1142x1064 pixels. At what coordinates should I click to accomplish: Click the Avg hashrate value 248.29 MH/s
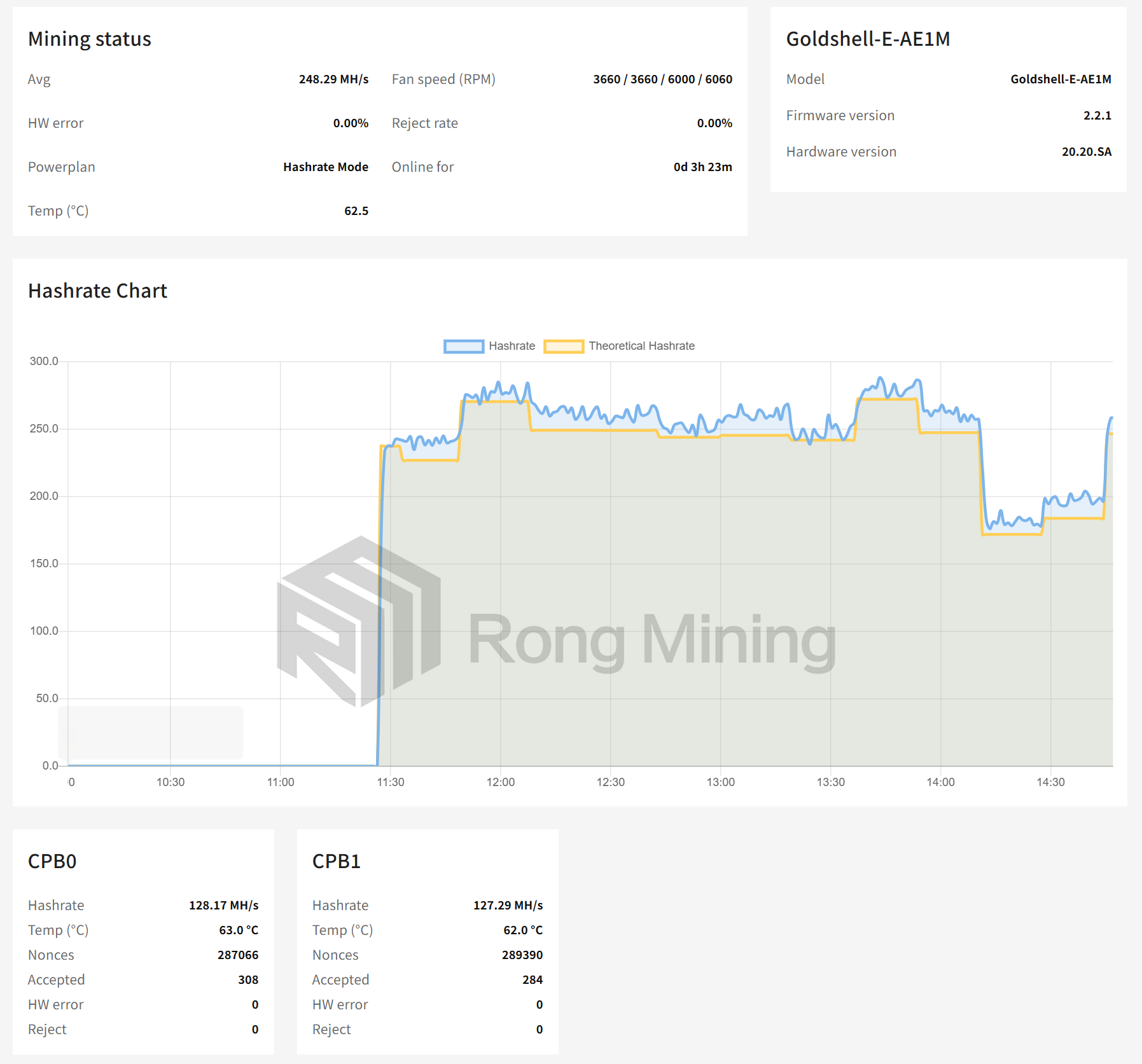333,79
